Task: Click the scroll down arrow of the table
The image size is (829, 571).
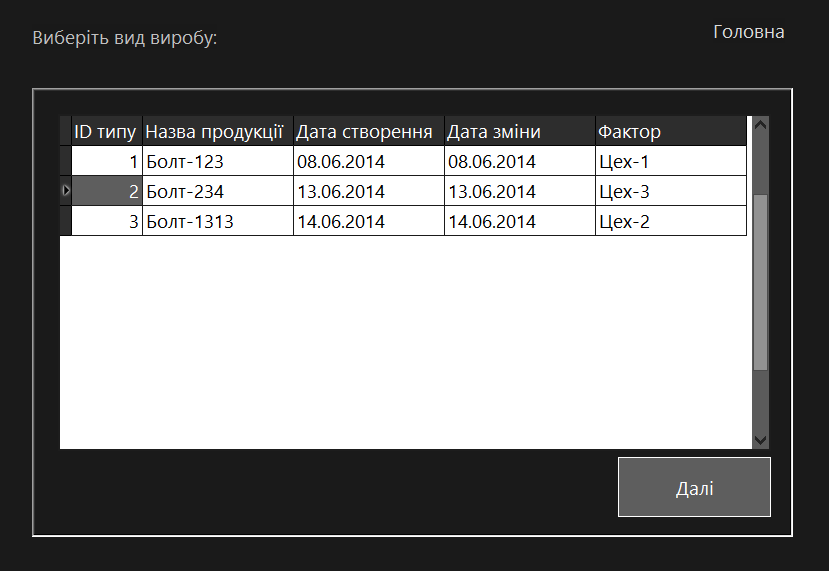Action: click(x=760, y=440)
